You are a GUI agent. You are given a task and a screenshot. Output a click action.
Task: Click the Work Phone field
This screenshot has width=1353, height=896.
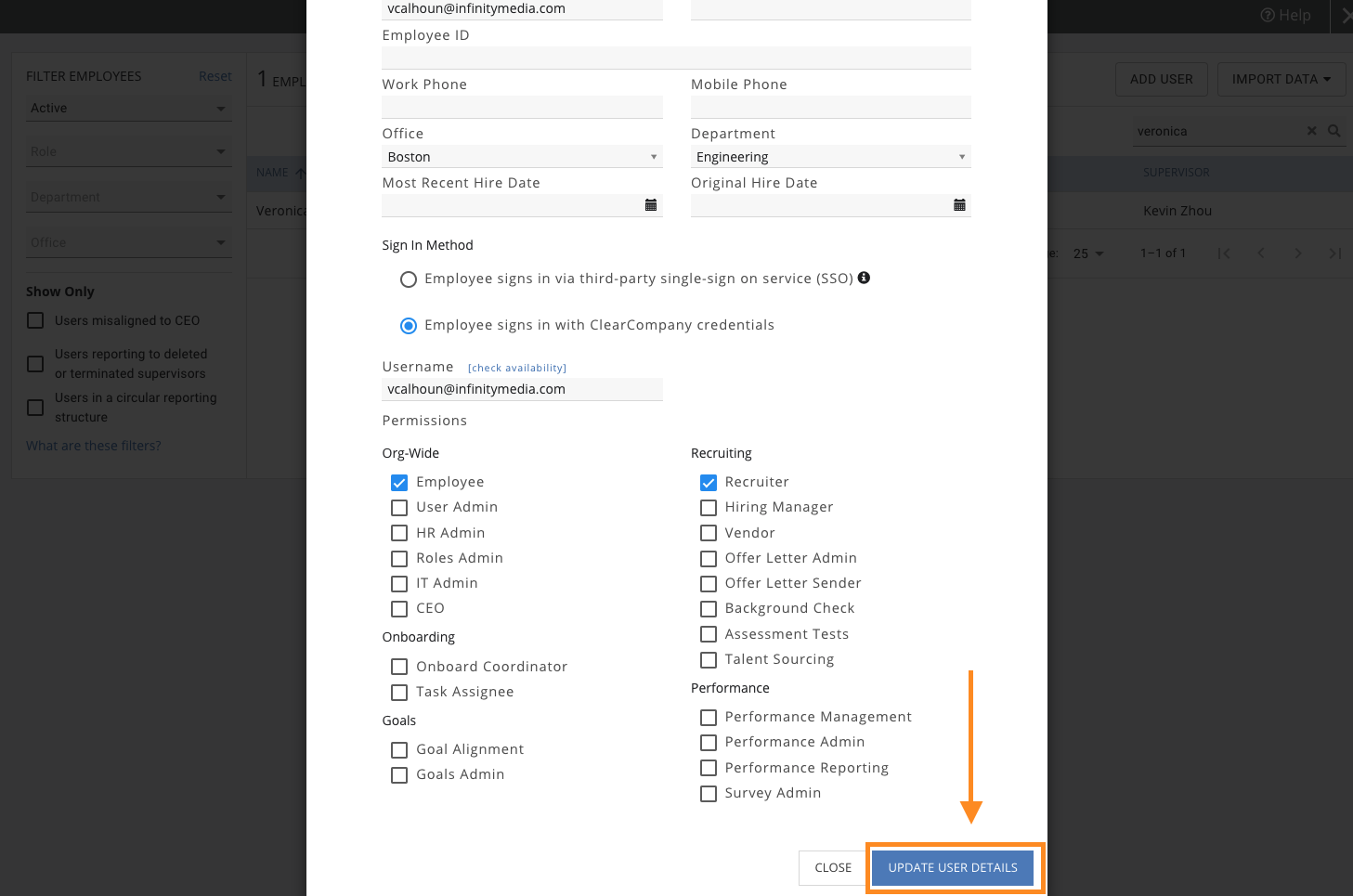pyautogui.click(x=522, y=107)
